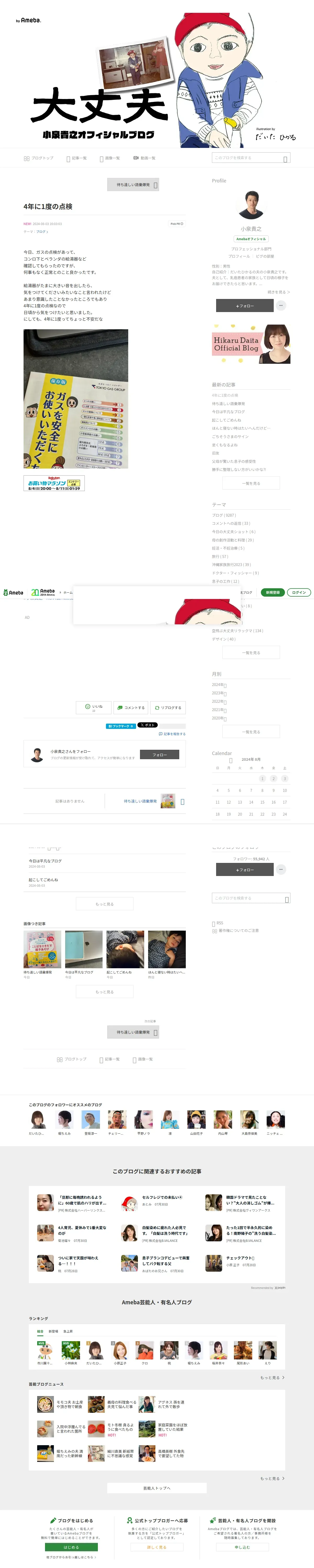The width and height of the screenshot is (314, 1568).
Task: Click the green 新規登録 button
Action: click(x=273, y=592)
